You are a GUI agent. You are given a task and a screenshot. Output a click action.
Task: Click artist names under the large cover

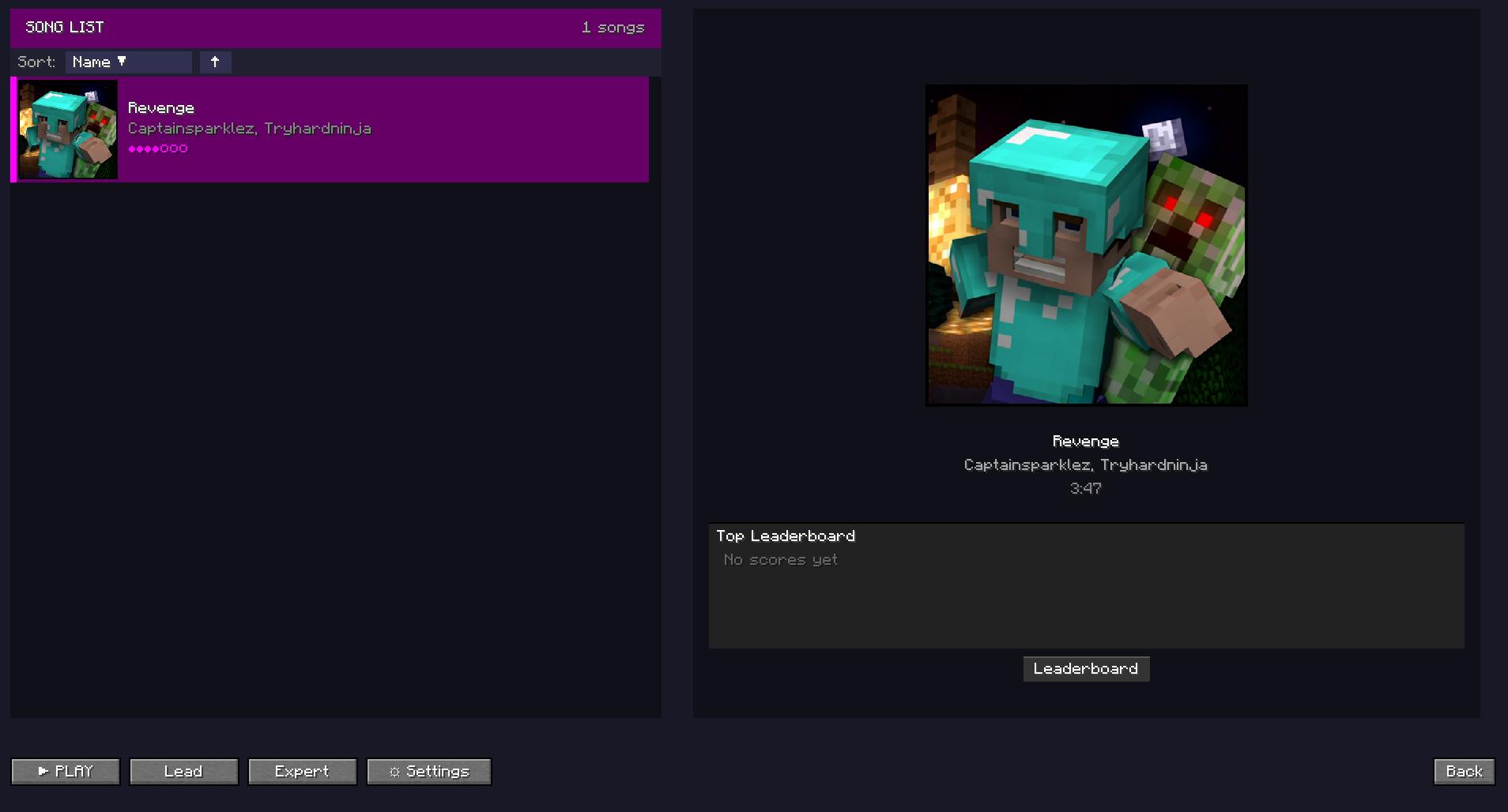point(1086,464)
